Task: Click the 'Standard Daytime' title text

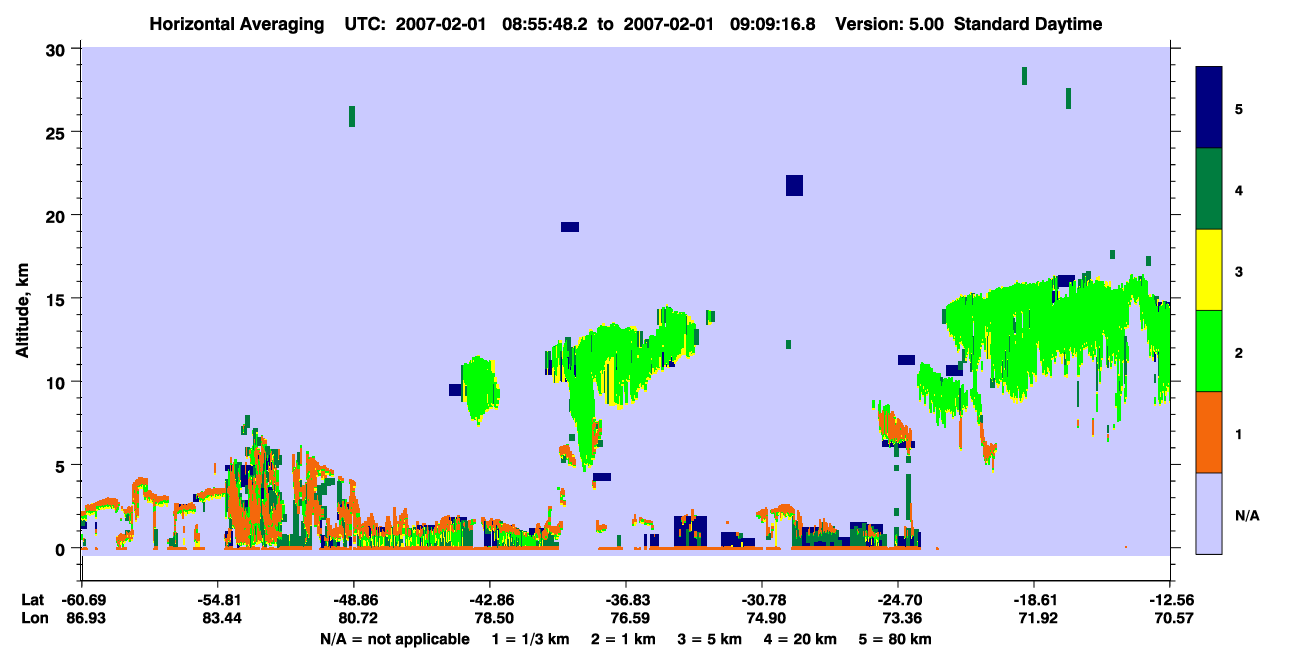Action: tap(1028, 24)
